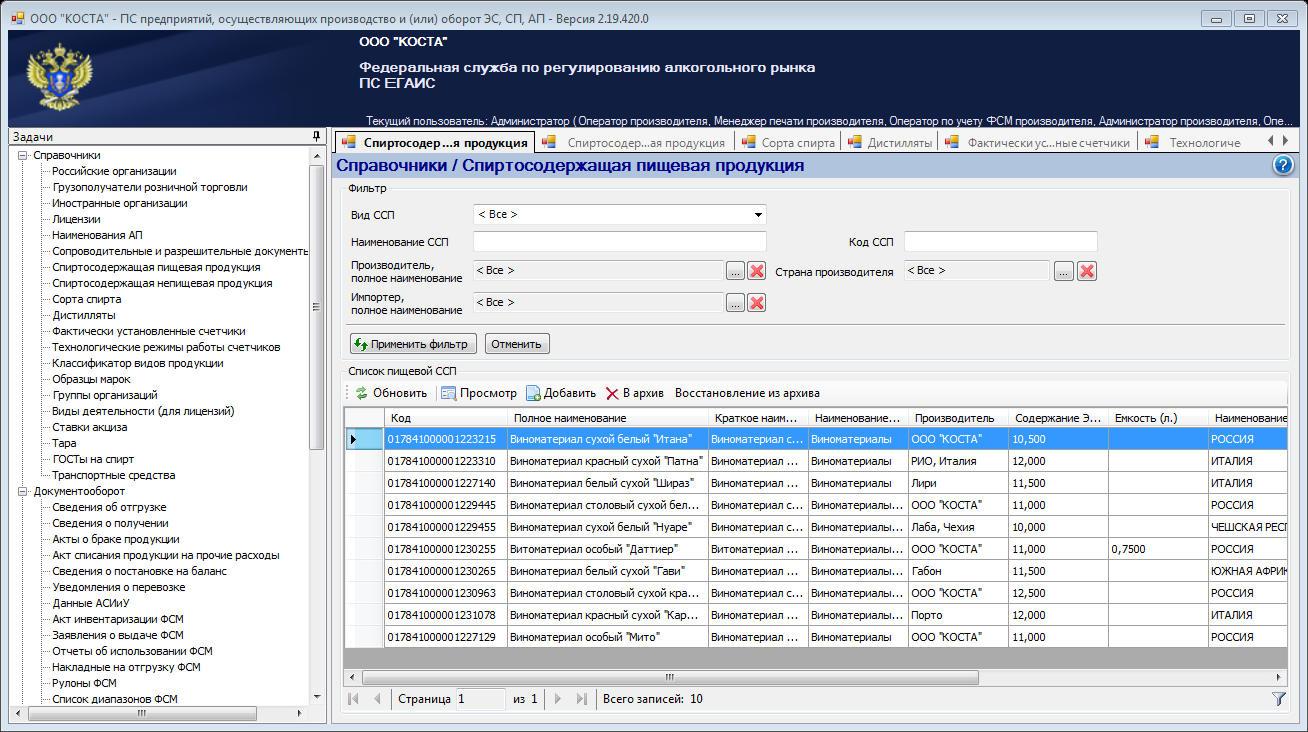Screen dimensions: 1308x732
Task: Switch to the Спиртосодер...ая продукция second tab
Action: pos(636,143)
